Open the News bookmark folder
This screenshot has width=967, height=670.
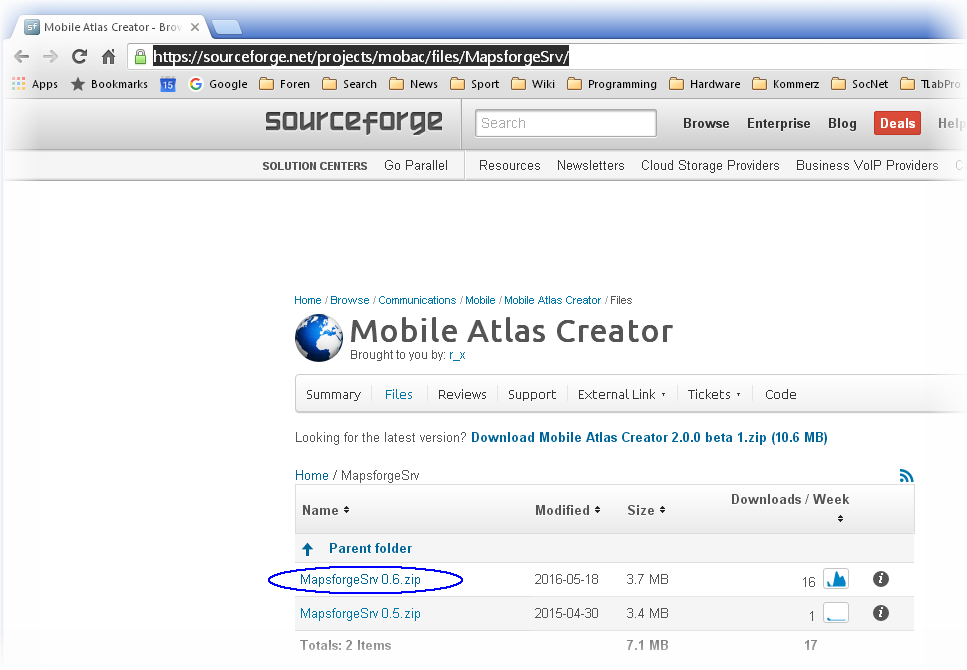pos(414,84)
